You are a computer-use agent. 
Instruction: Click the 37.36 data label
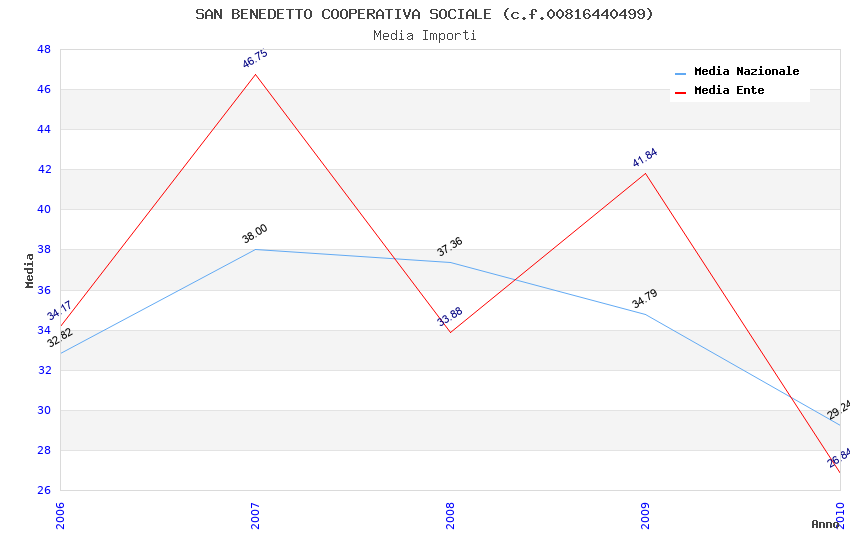(450, 247)
